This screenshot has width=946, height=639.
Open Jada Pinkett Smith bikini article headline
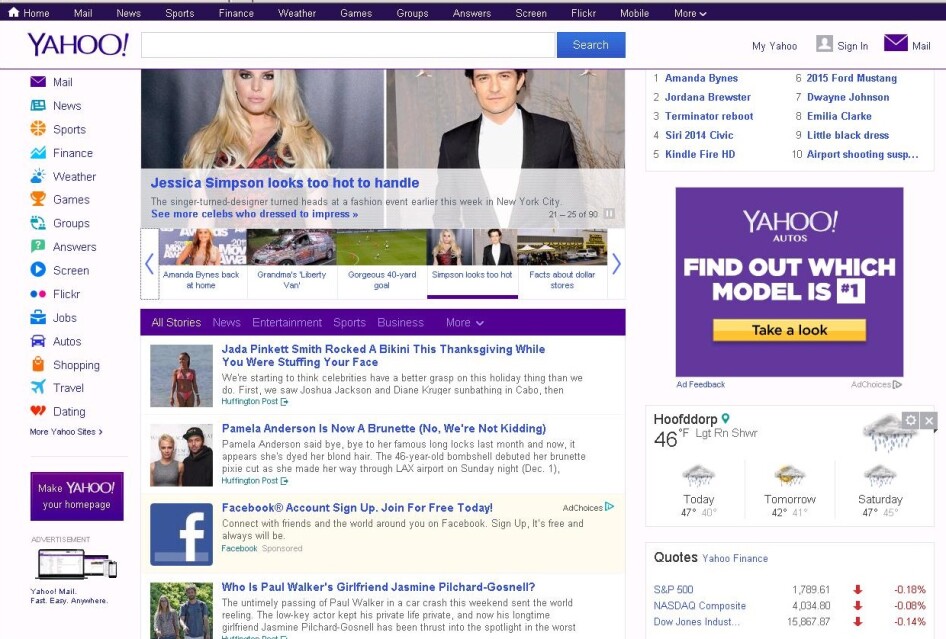click(383, 355)
